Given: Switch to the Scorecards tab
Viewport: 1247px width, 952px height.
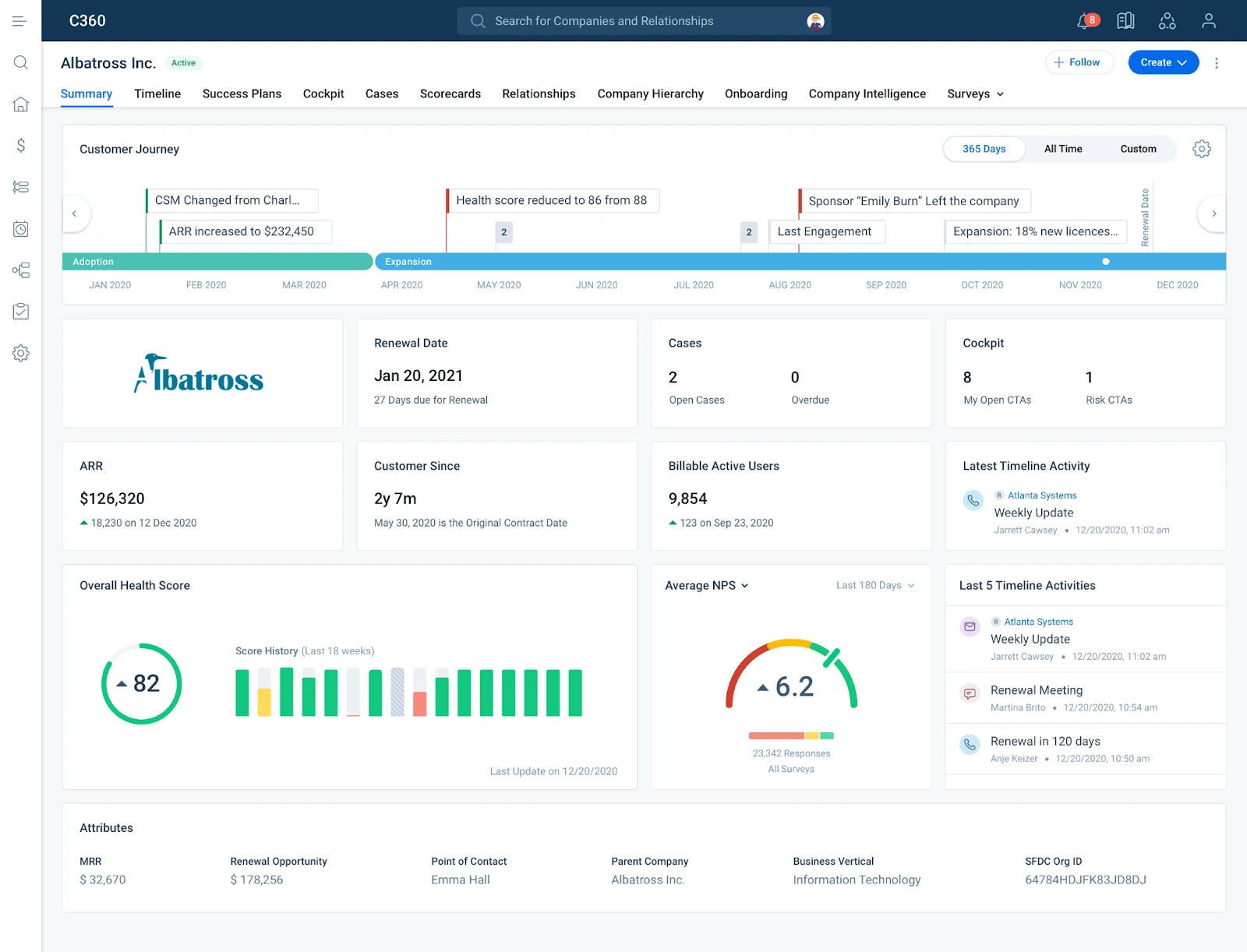Looking at the screenshot, I should click(450, 93).
